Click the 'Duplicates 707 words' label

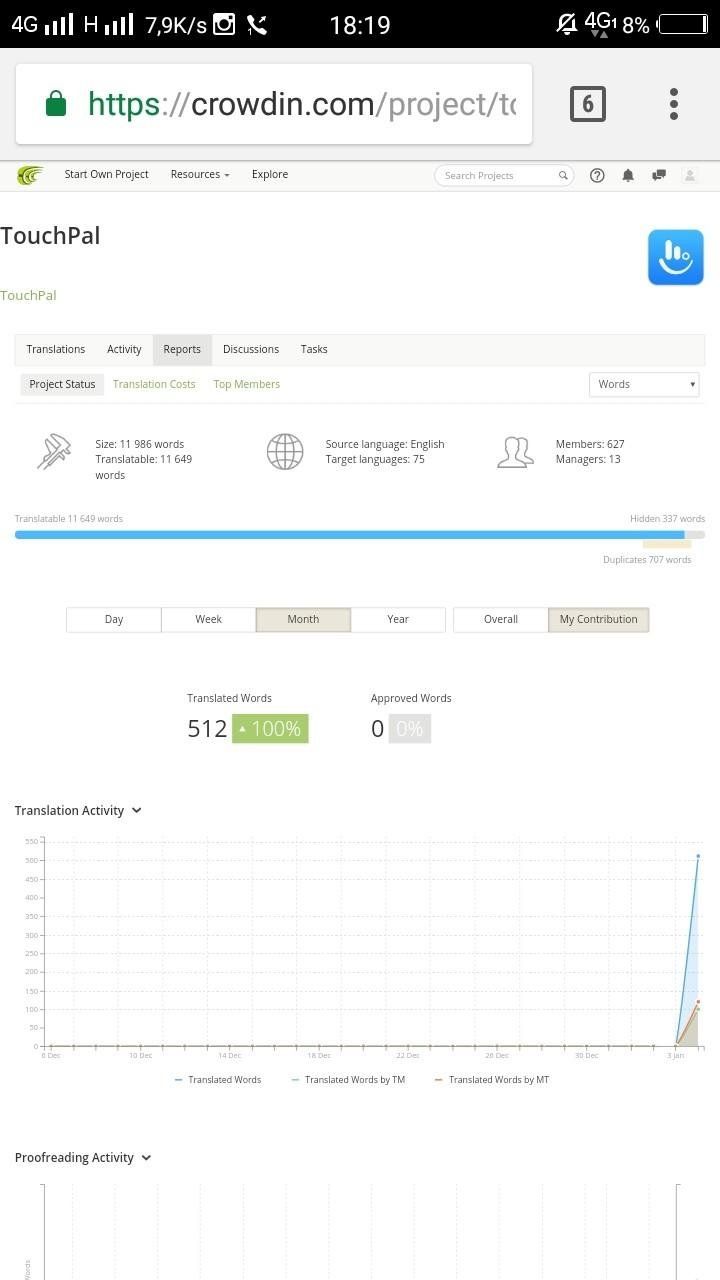(647, 560)
